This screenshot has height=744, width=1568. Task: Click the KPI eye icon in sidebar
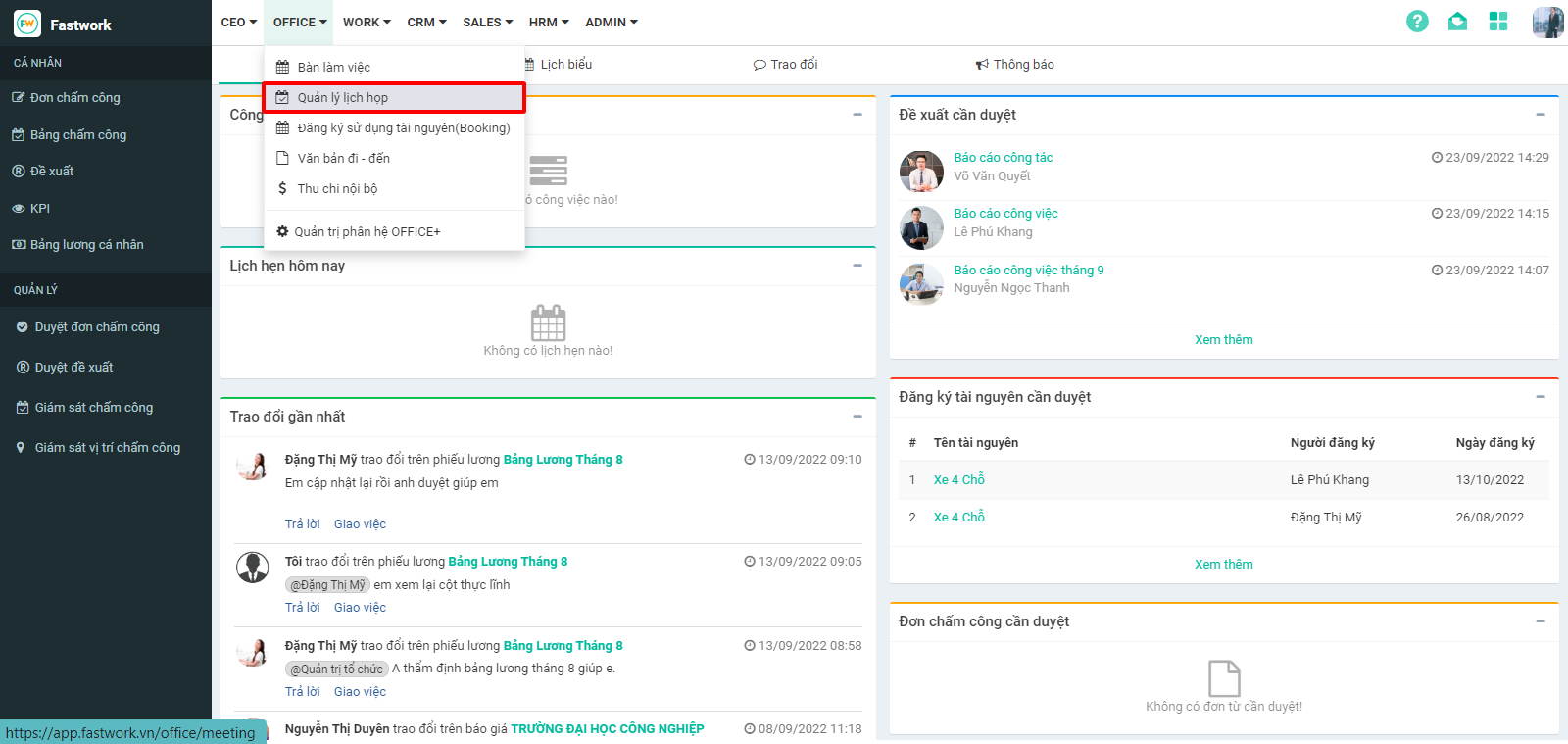click(18, 209)
